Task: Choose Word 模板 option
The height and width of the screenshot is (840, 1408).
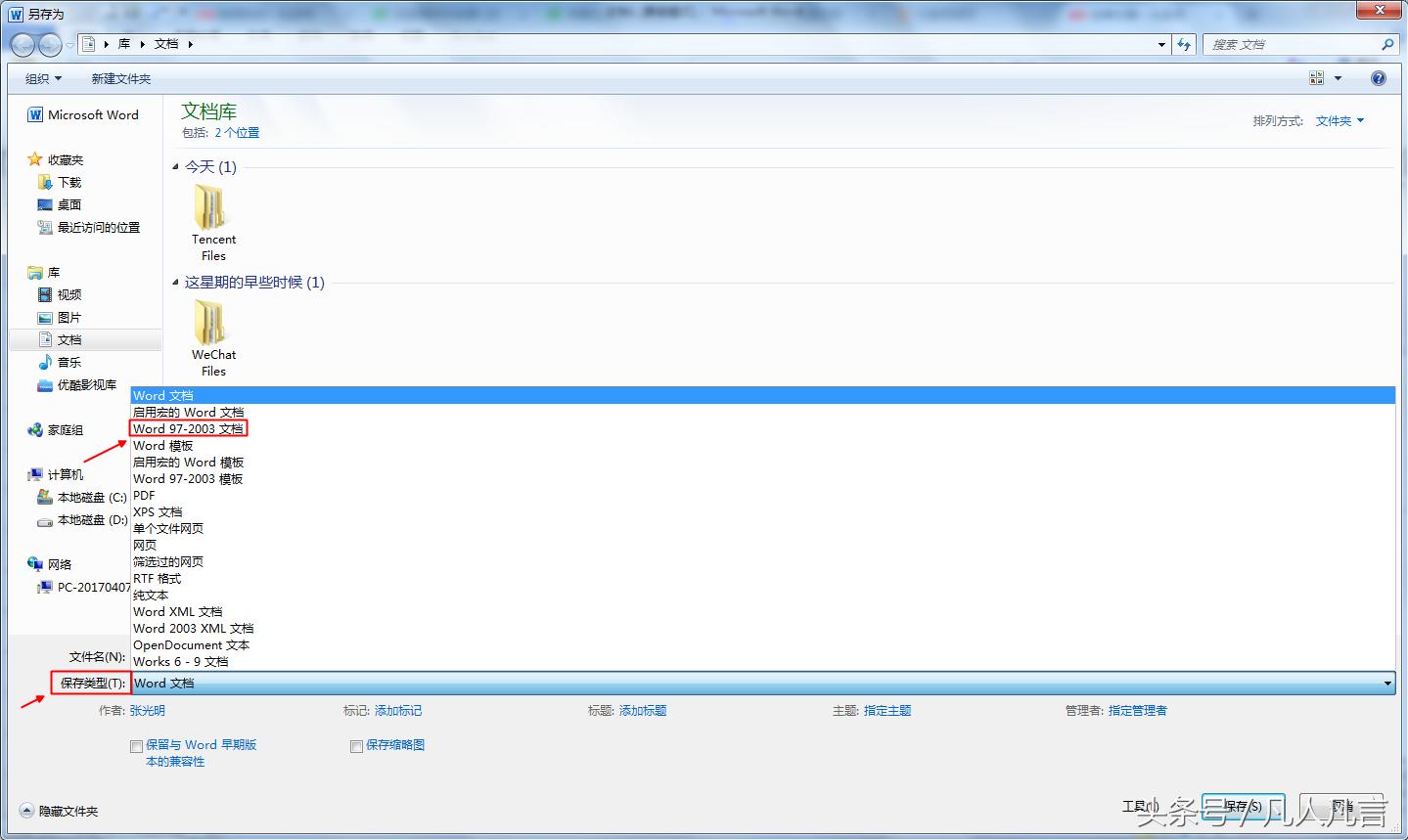Action: coord(763,445)
